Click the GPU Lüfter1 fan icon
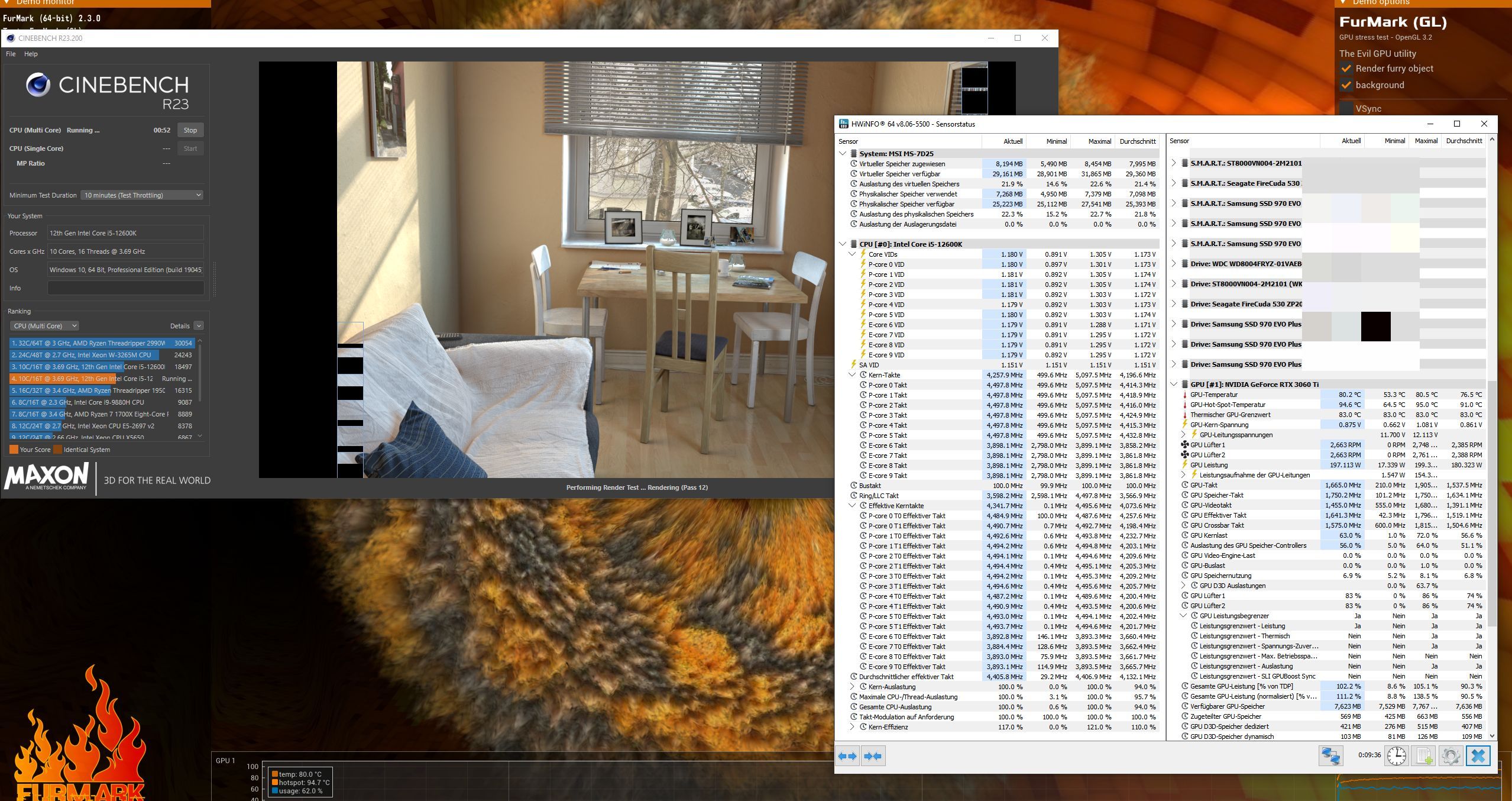This screenshot has width=1512, height=801. click(x=1184, y=445)
